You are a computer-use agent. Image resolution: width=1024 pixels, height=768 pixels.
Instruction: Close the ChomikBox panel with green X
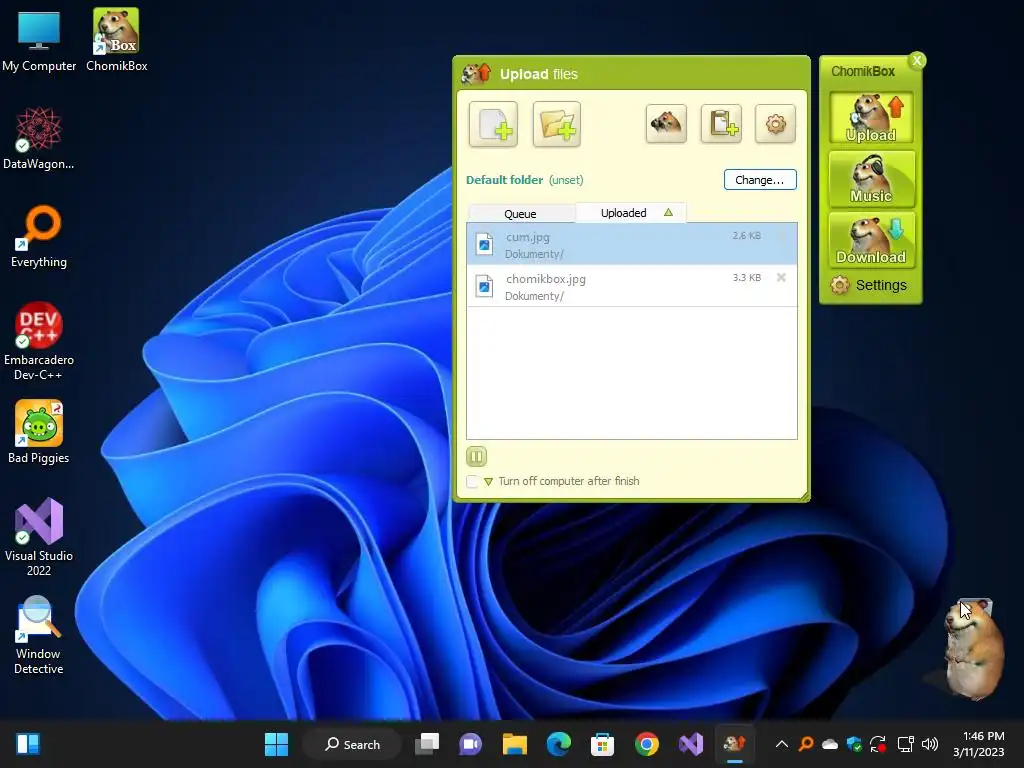click(x=917, y=61)
